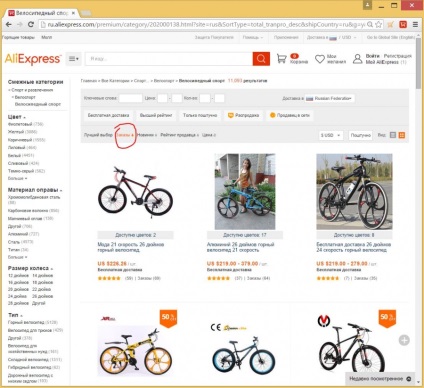424x388 pixels.
Task: Filter by Фиолетовый color
Action: [26, 124]
